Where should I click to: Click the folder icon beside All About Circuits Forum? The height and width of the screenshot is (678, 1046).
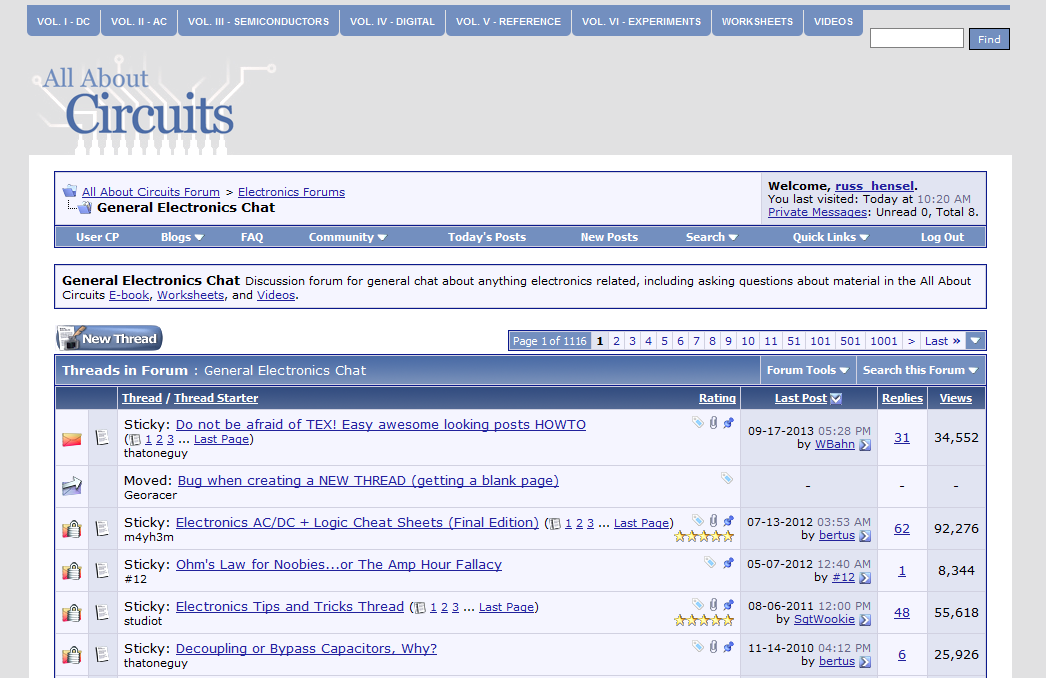69,192
